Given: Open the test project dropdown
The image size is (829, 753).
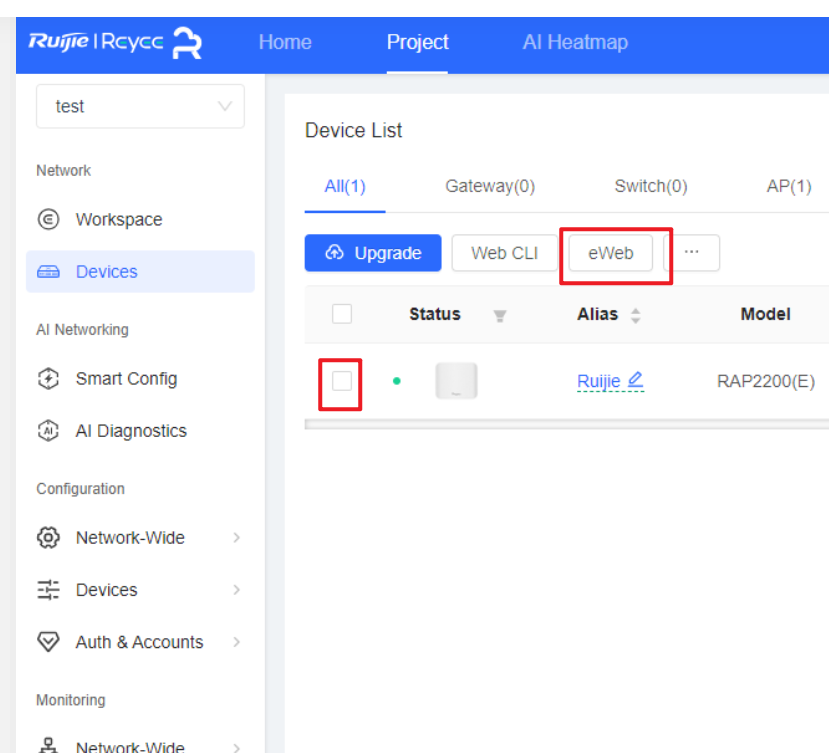Looking at the screenshot, I should tap(140, 106).
